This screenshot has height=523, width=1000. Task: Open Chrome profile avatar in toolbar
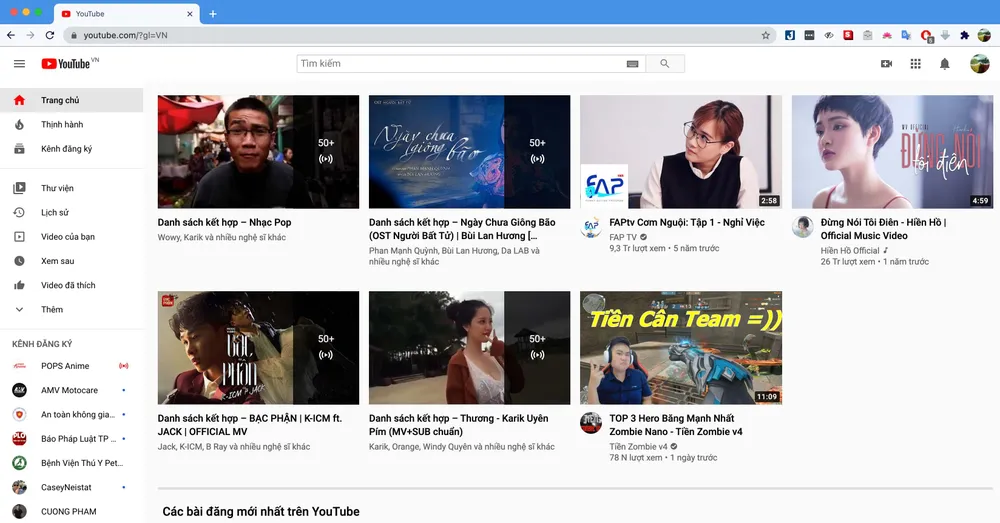click(984, 35)
